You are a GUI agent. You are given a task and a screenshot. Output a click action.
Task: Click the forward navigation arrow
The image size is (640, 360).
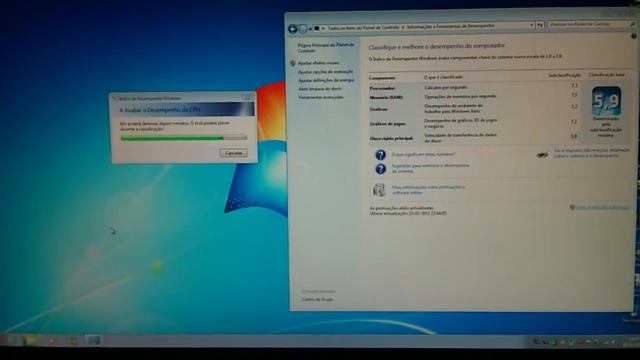tap(303, 29)
